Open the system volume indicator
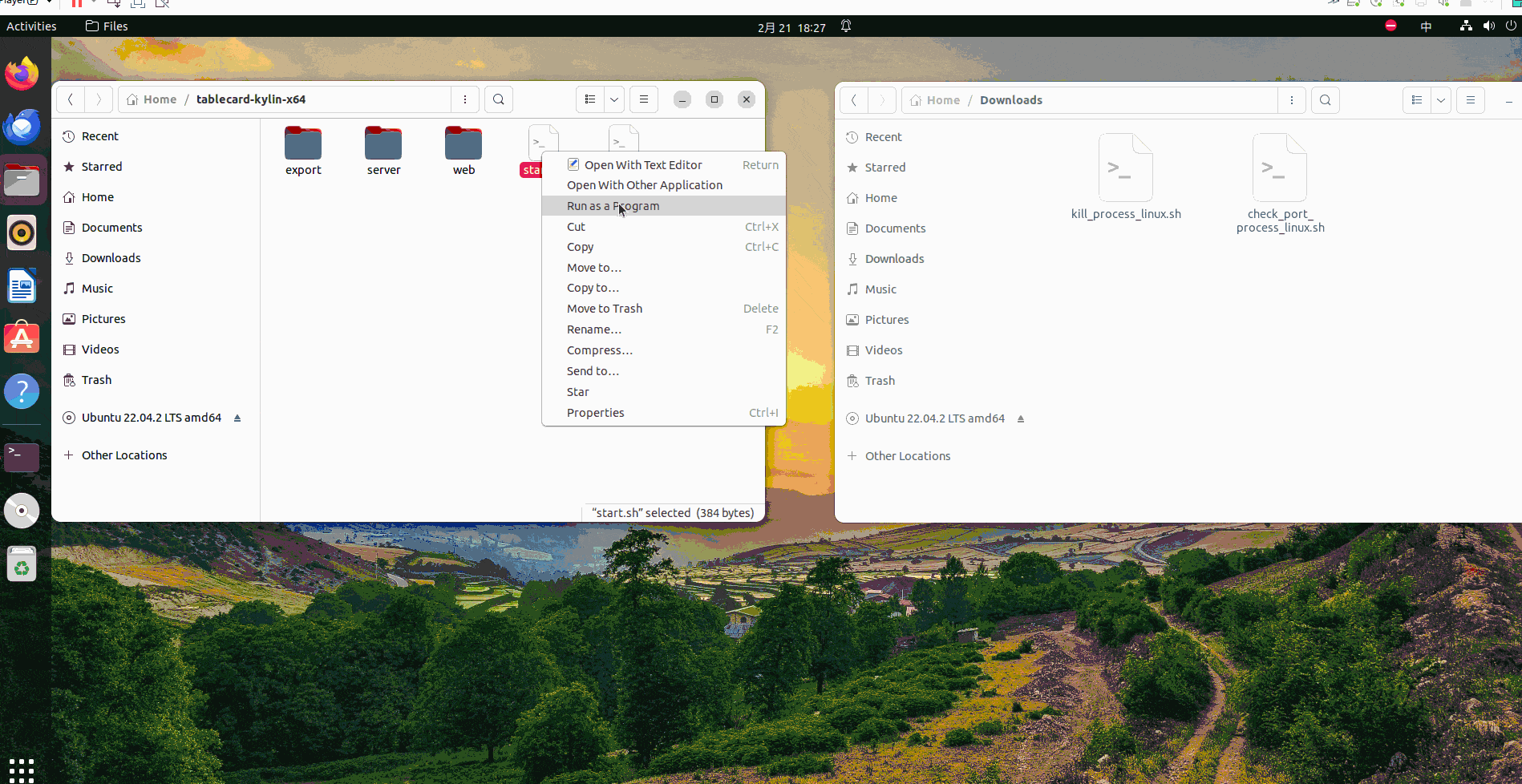 (x=1489, y=26)
